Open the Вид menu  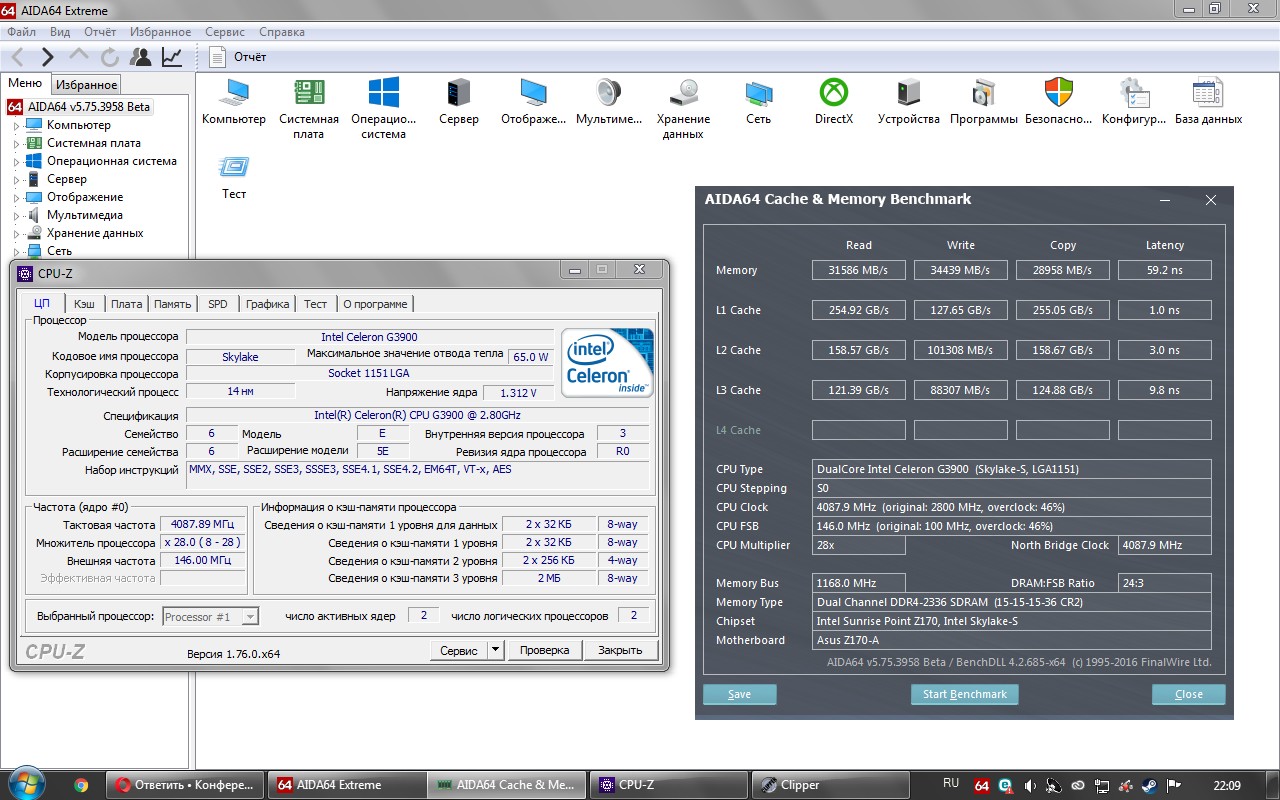point(60,32)
